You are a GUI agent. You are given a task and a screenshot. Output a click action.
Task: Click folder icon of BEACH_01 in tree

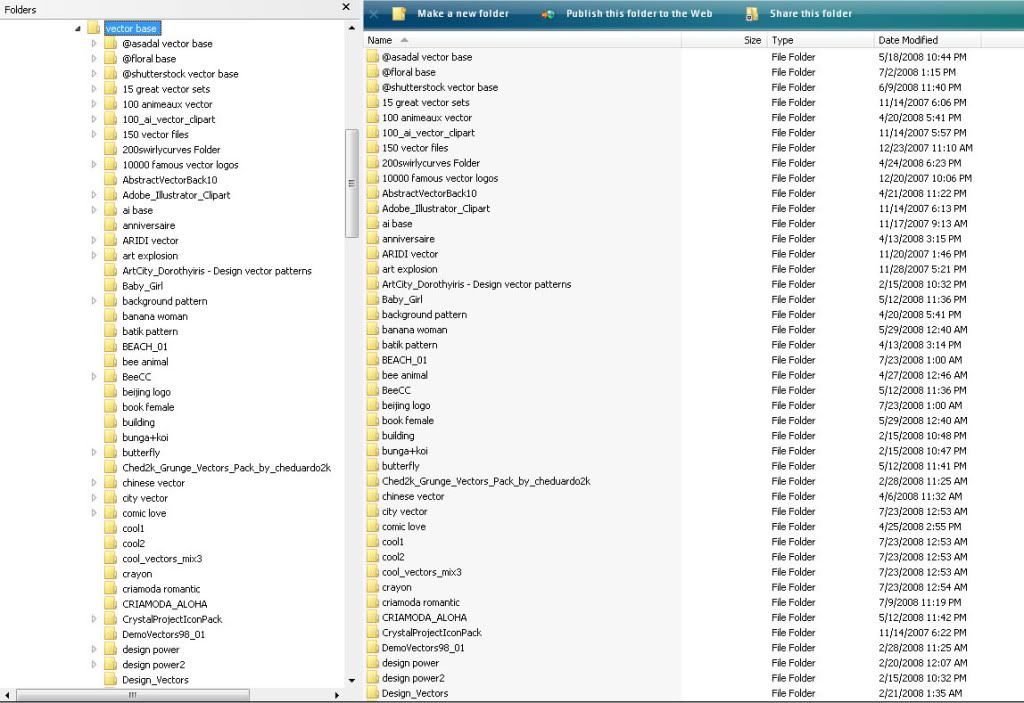(x=111, y=346)
